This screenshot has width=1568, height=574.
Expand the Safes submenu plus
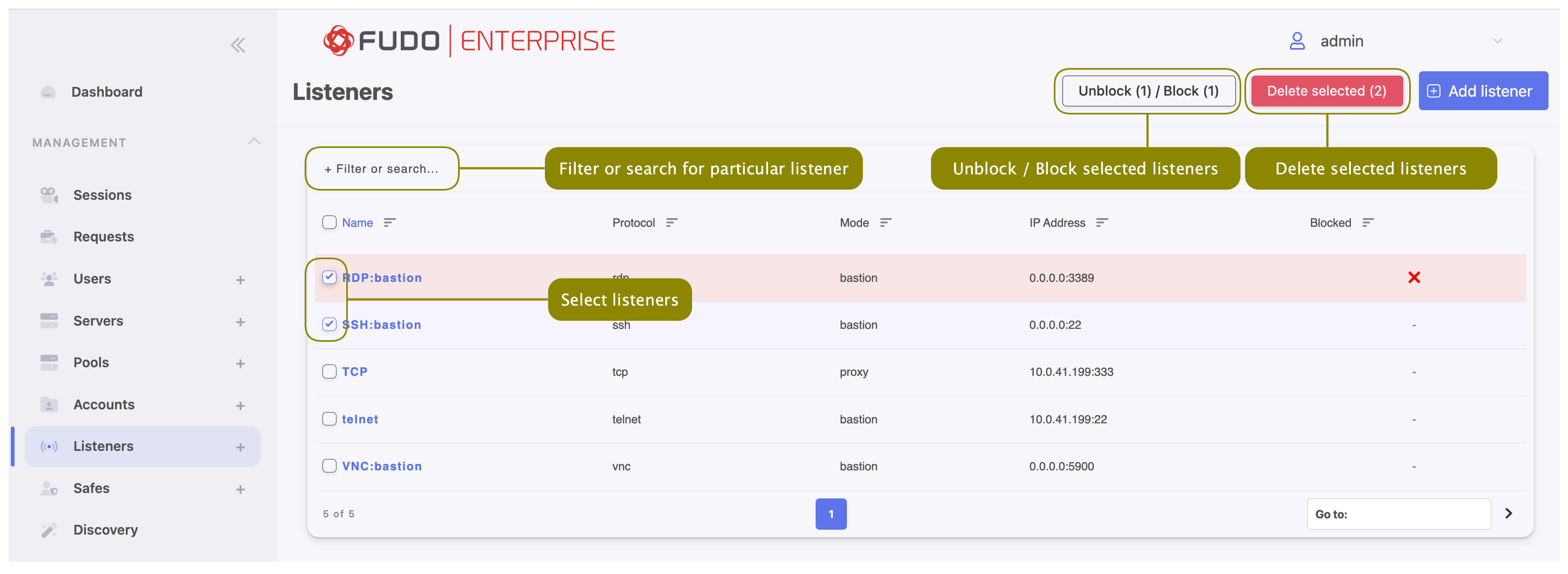point(240,489)
